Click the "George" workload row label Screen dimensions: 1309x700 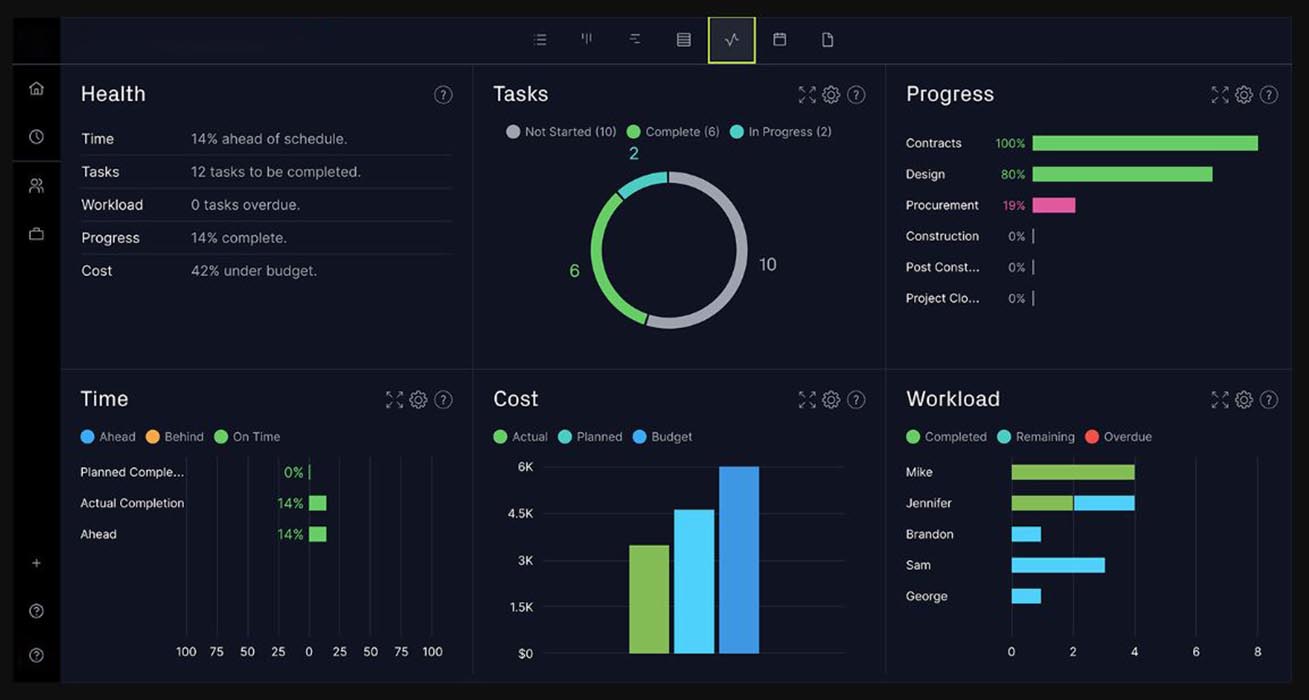tap(927, 596)
